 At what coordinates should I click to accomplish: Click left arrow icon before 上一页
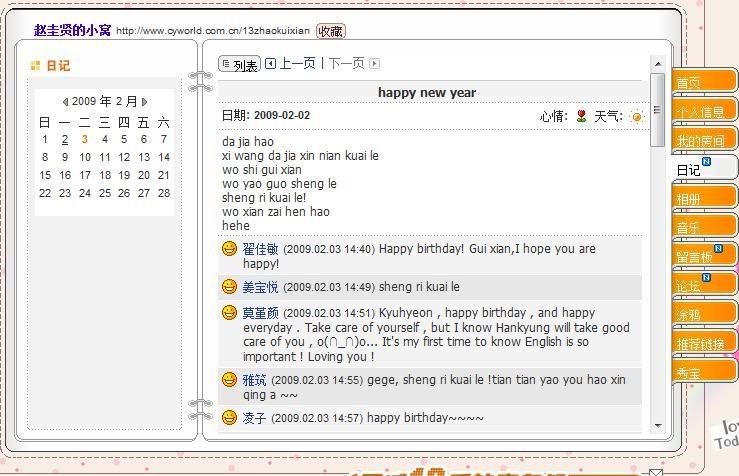click(271, 63)
